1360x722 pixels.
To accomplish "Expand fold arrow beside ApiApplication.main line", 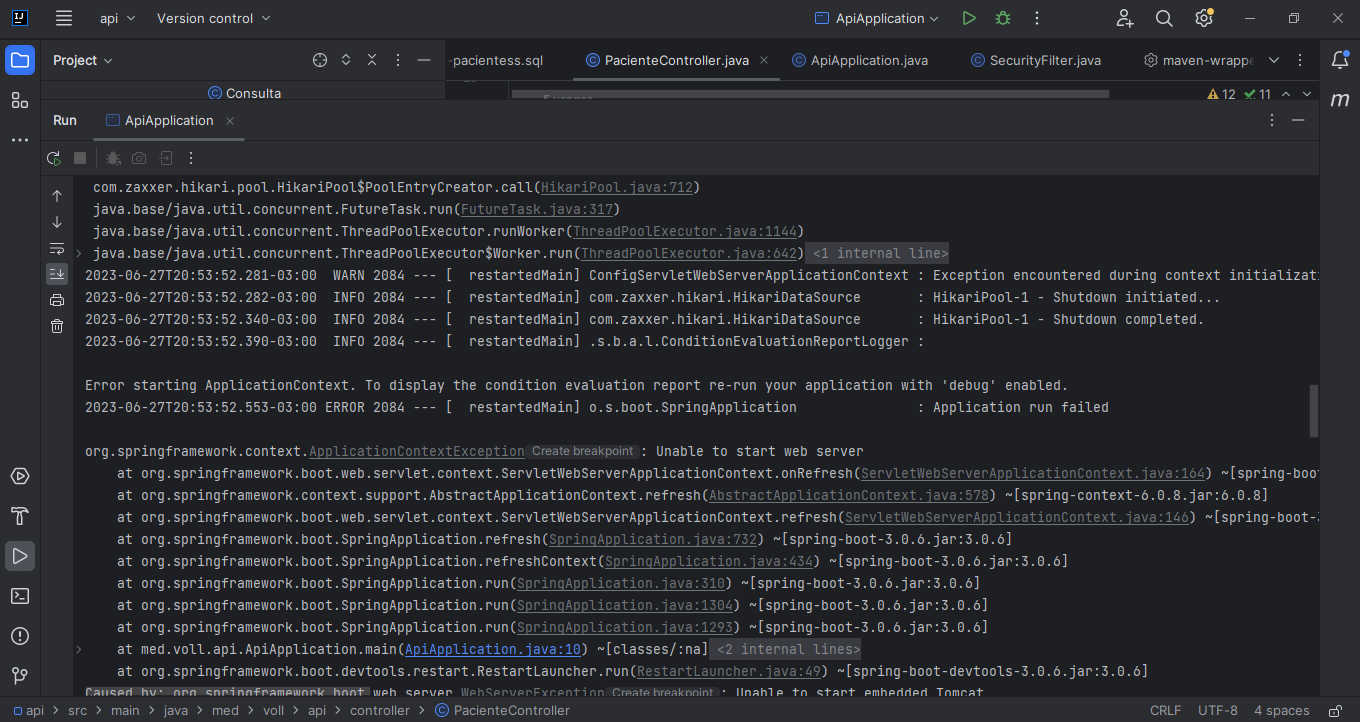I will [80, 649].
